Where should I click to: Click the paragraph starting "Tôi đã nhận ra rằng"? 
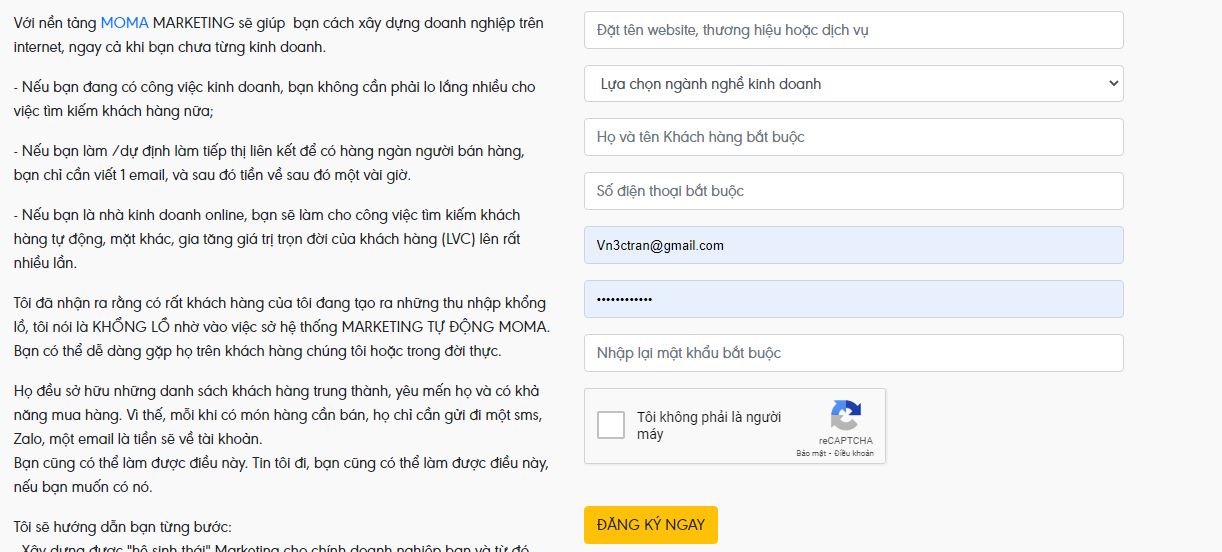pyautogui.click(x=280, y=327)
